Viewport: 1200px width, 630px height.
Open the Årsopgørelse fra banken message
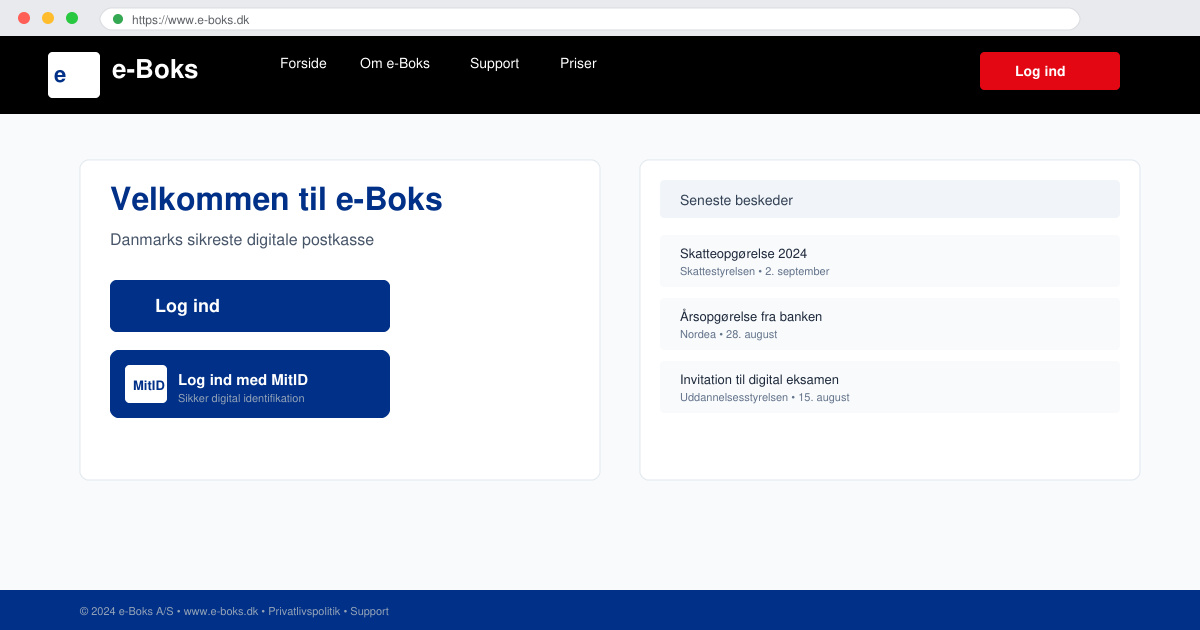890,324
